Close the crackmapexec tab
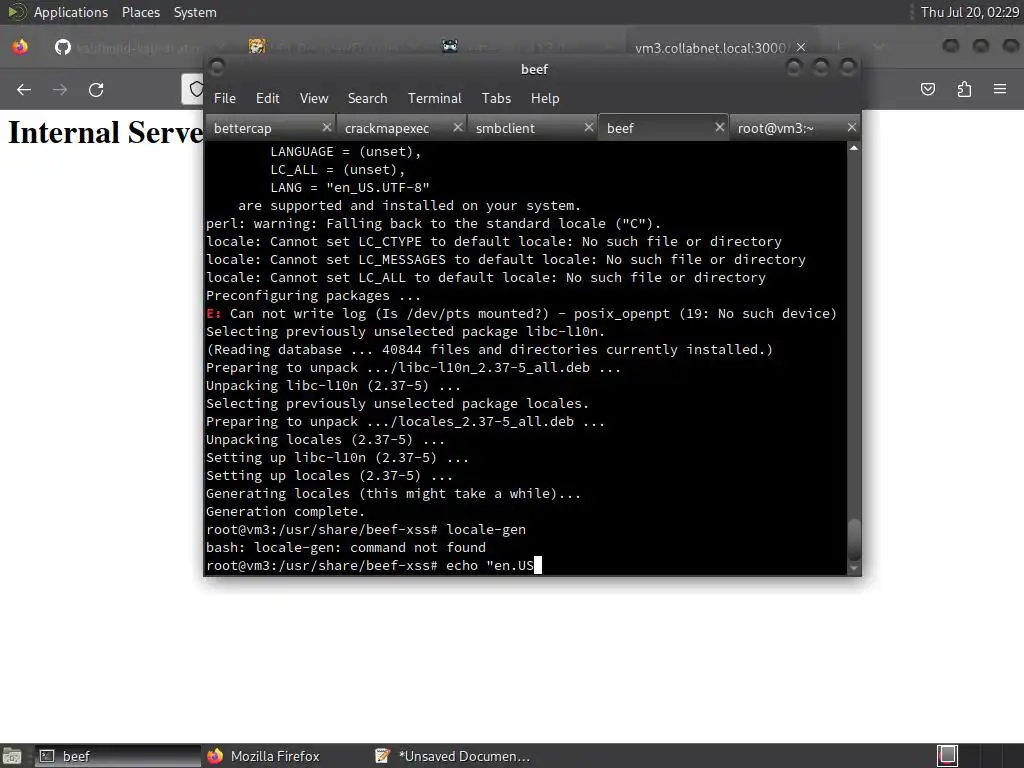The image size is (1024, 768). (458, 127)
